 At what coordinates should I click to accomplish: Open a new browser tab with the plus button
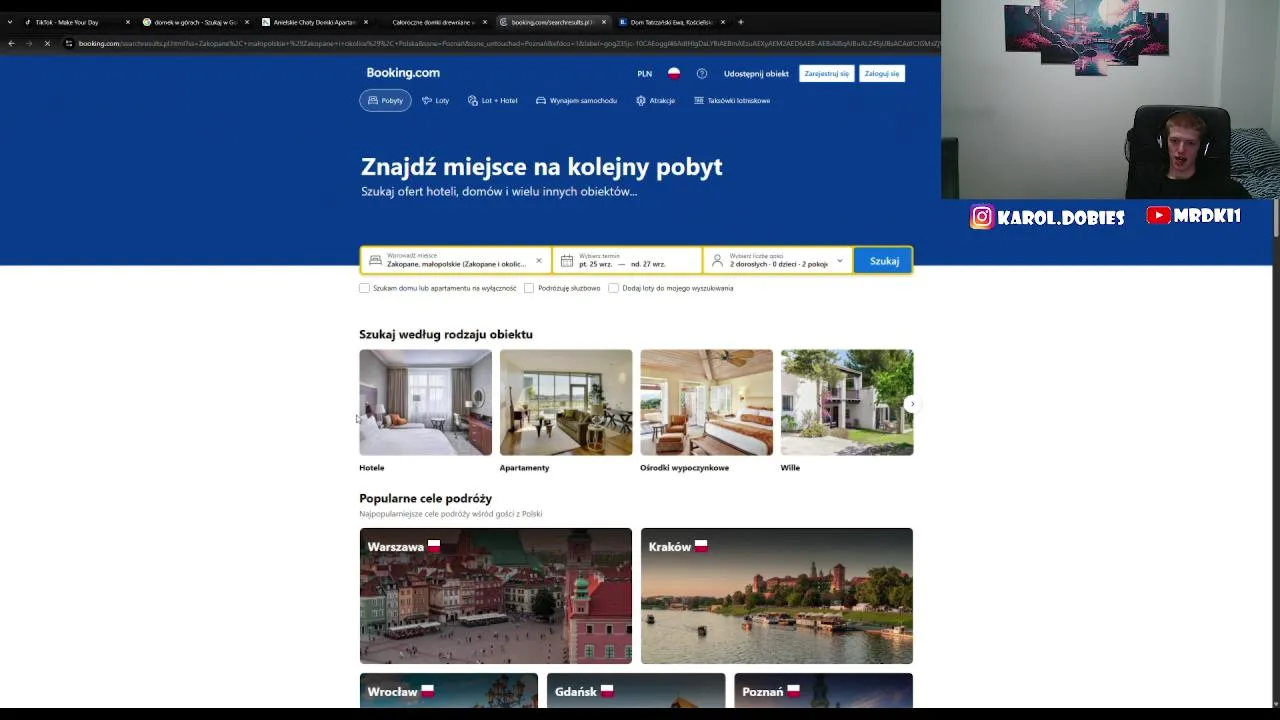point(741,22)
